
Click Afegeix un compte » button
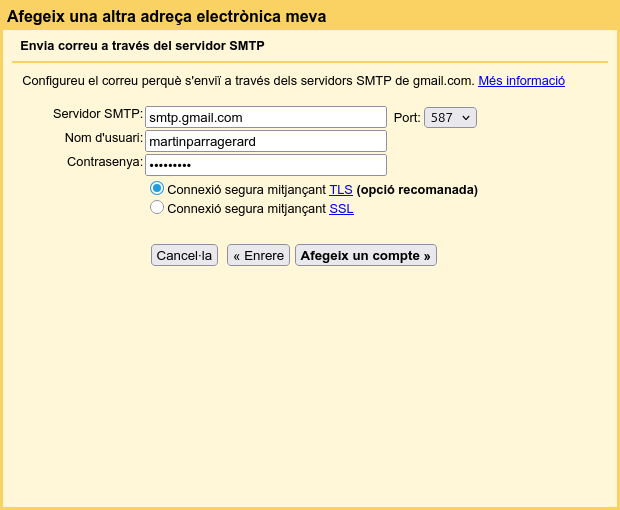[x=365, y=255]
